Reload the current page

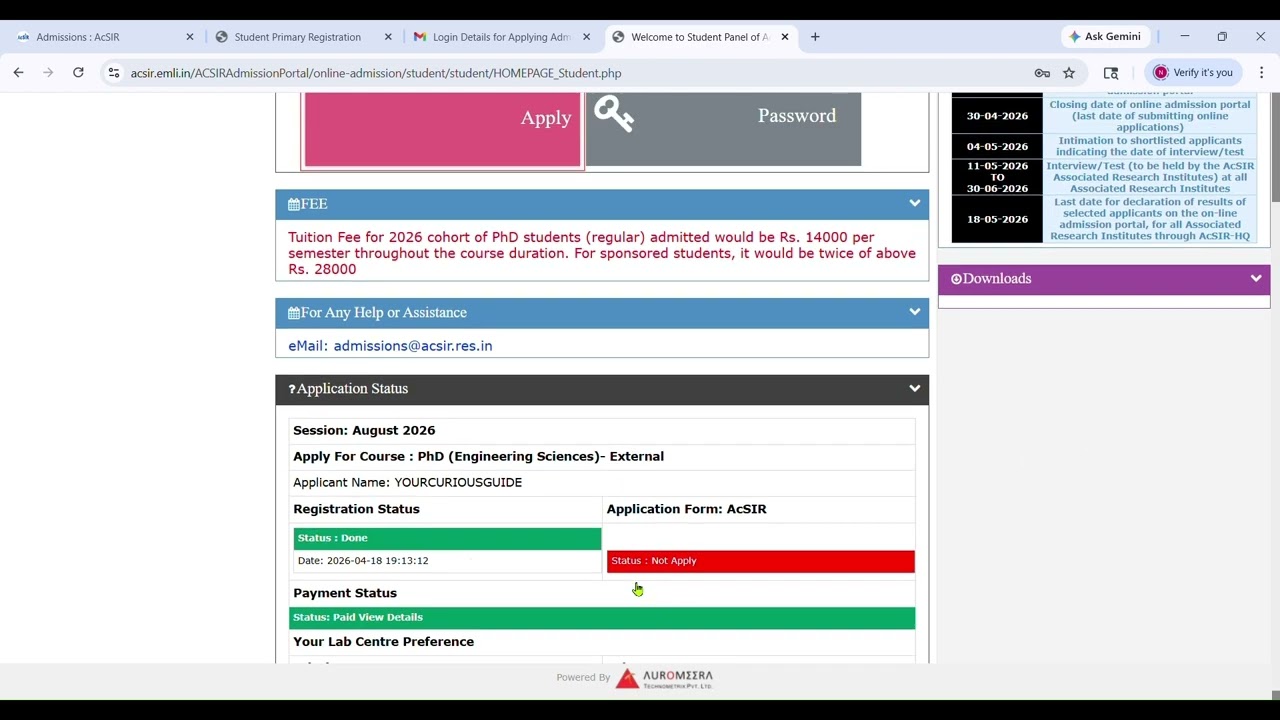click(78, 72)
